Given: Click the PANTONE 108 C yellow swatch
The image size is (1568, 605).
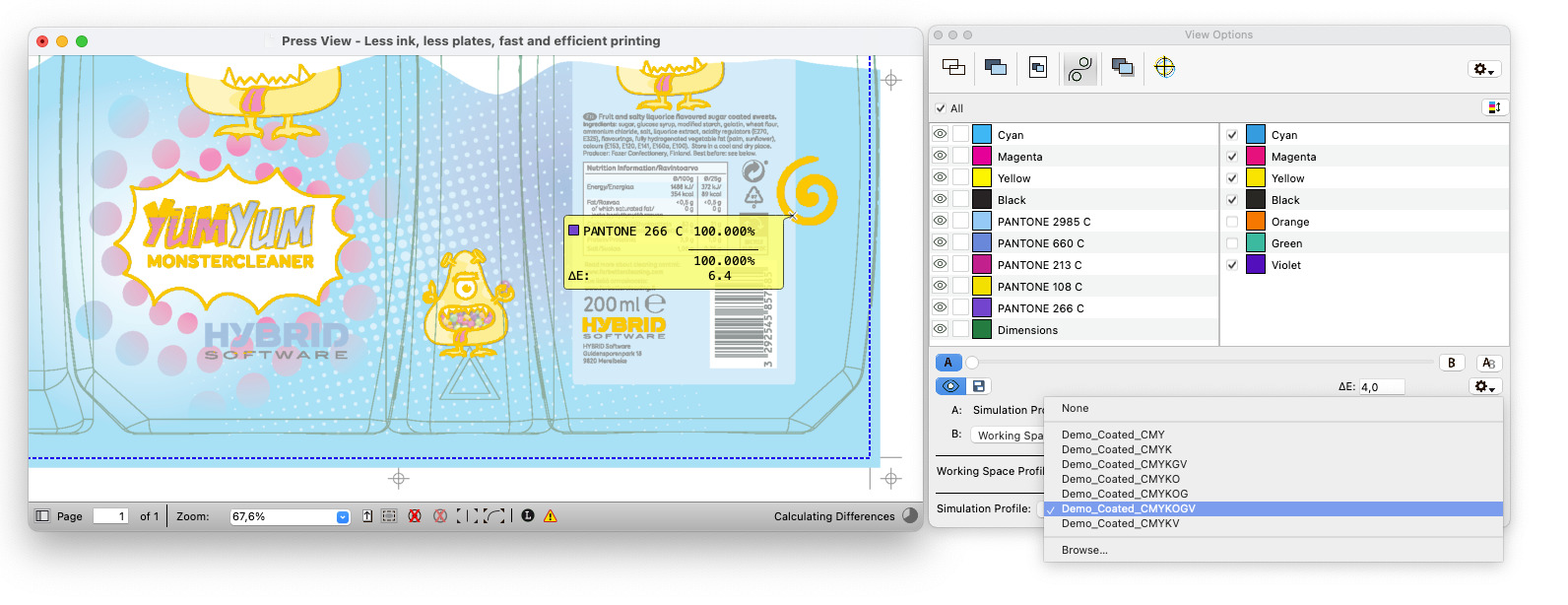Looking at the screenshot, I should pyautogui.click(x=982, y=286).
